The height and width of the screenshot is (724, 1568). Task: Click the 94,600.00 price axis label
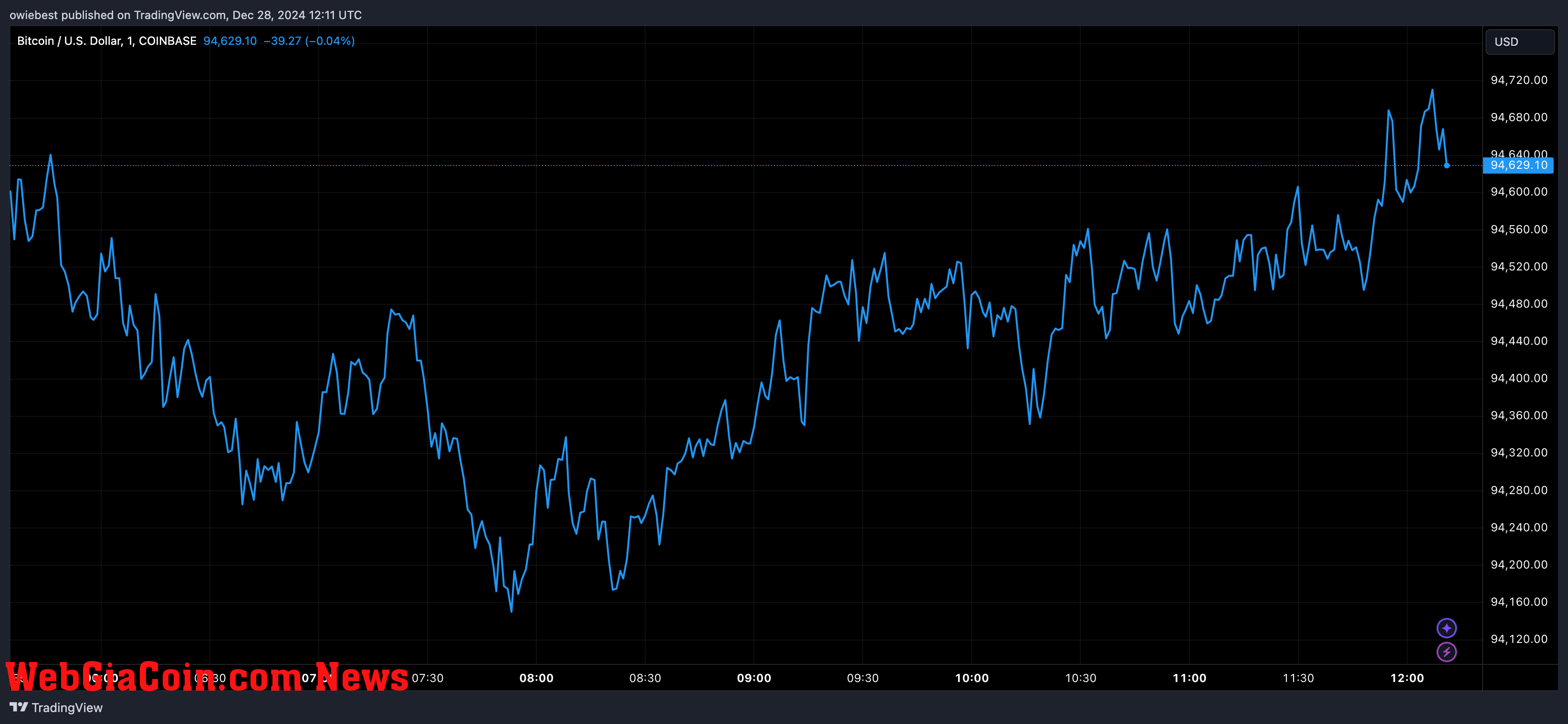pyautogui.click(x=1519, y=192)
